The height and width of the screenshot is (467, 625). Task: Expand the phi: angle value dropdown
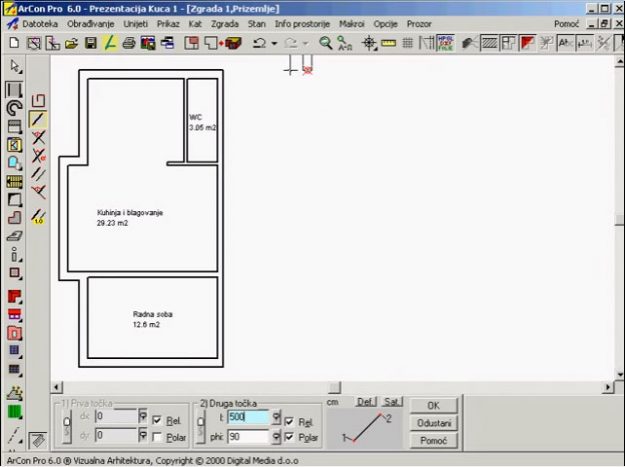[x=278, y=436]
